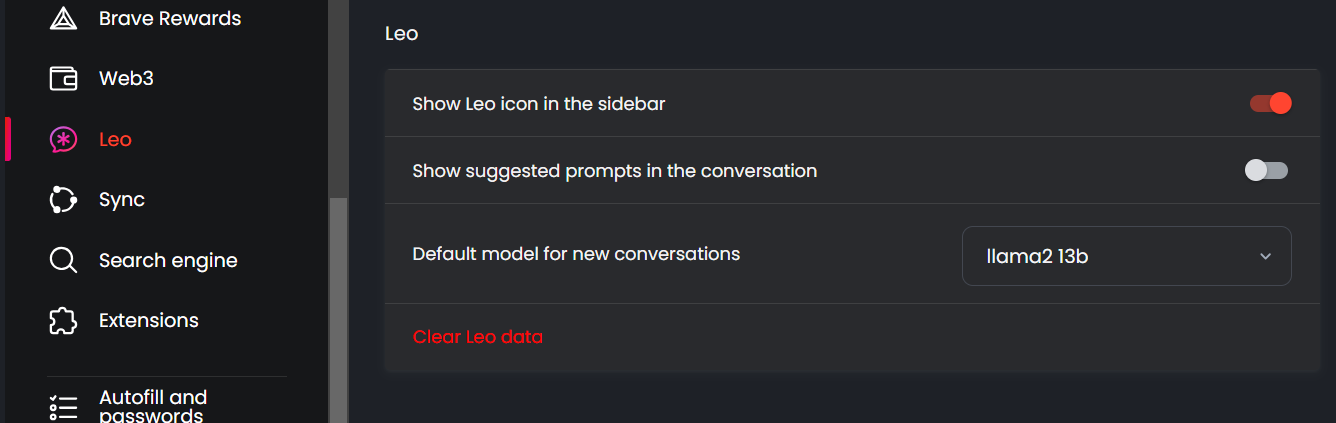
Task: Click the Leo asterisk chat bubble icon
Action: 64,140
